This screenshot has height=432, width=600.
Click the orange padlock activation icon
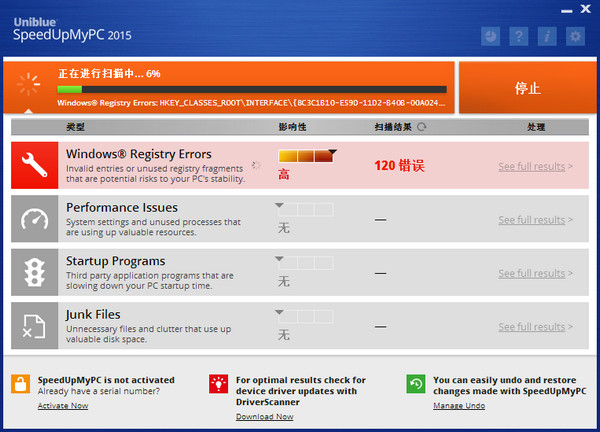[21, 384]
